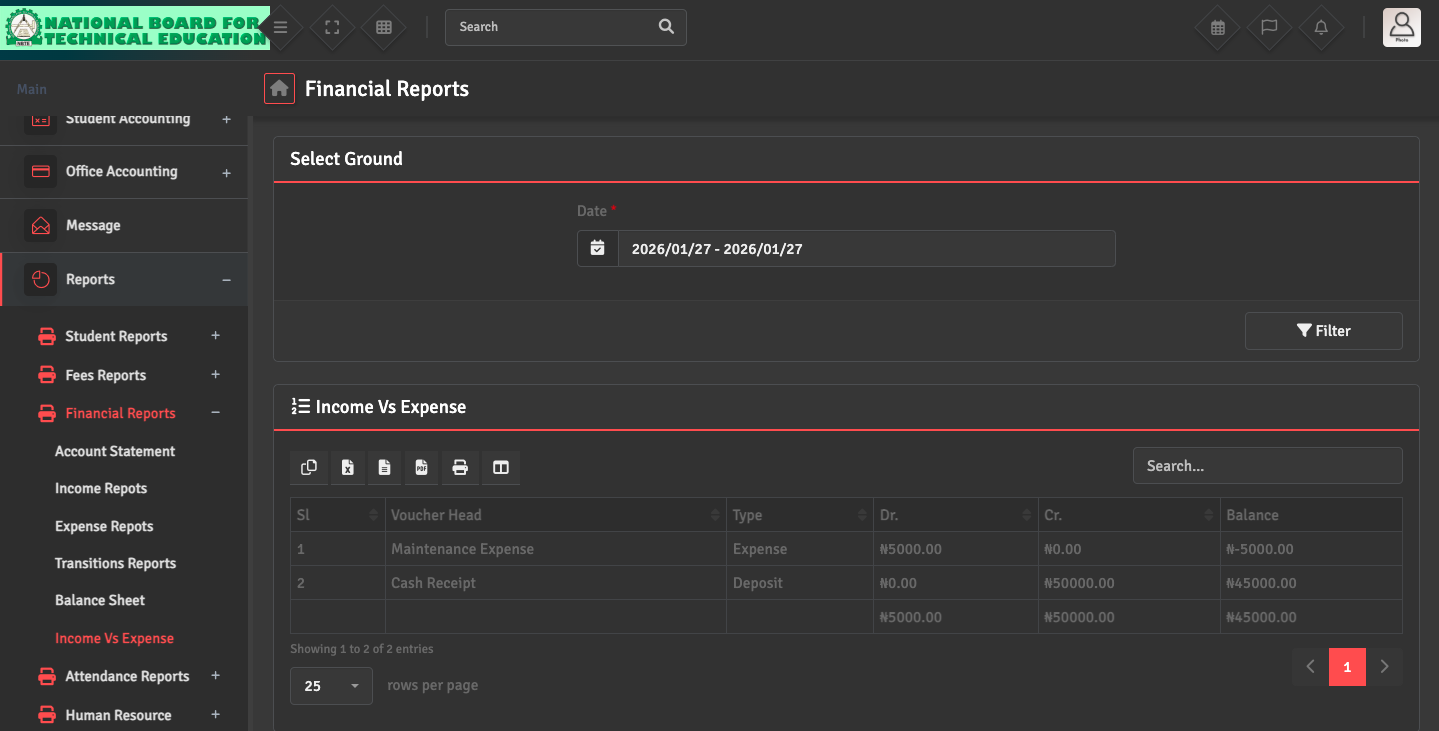The height and width of the screenshot is (731, 1439).
Task: Export table to Excel icon
Action: [347, 467]
